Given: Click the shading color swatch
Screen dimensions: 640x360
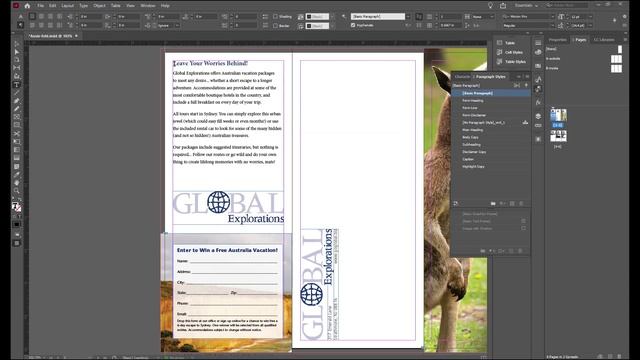Looking at the screenshot, I should tap(318, 16).
